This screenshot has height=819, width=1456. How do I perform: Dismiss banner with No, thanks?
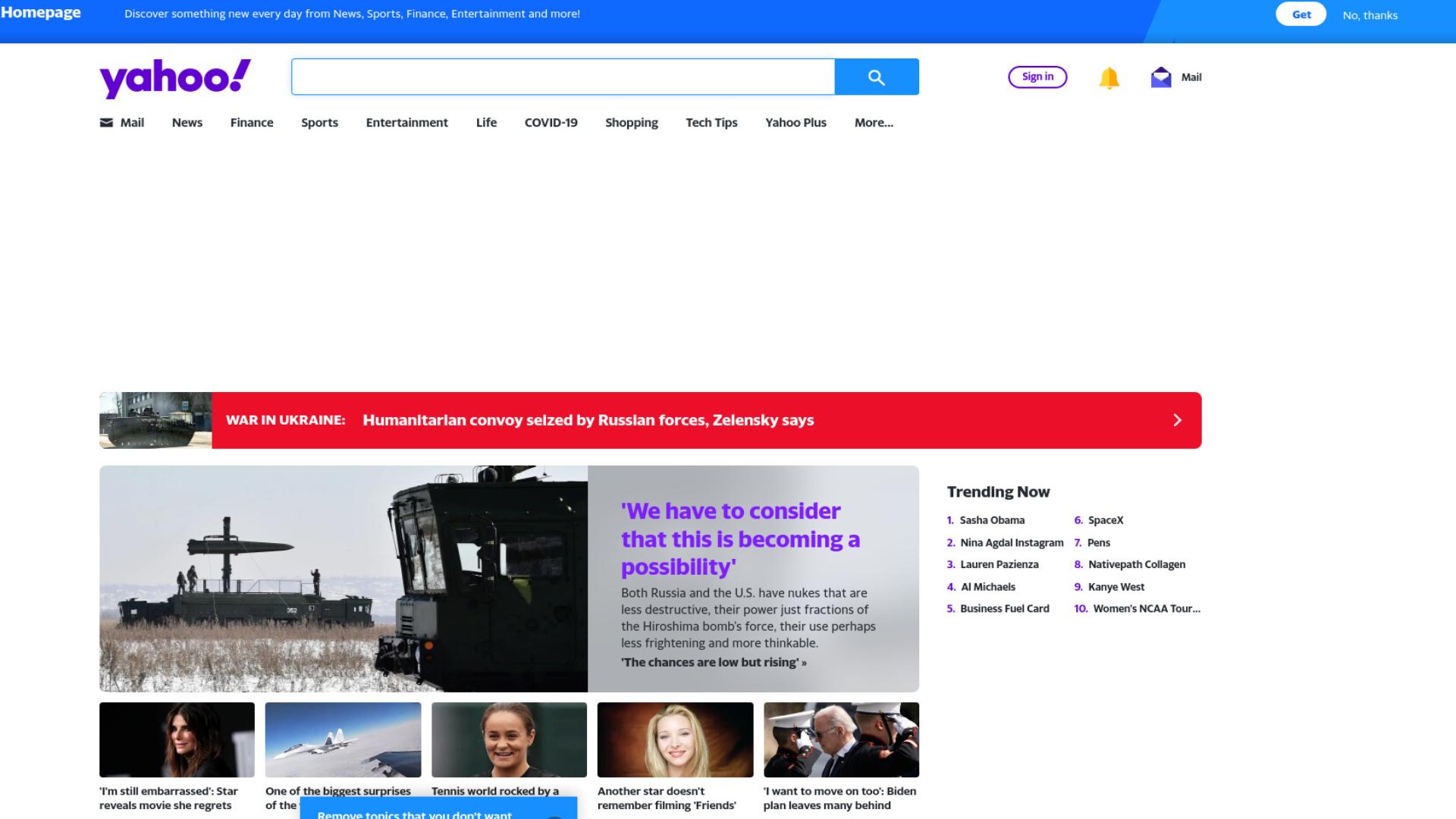[x=1370, y=15]
